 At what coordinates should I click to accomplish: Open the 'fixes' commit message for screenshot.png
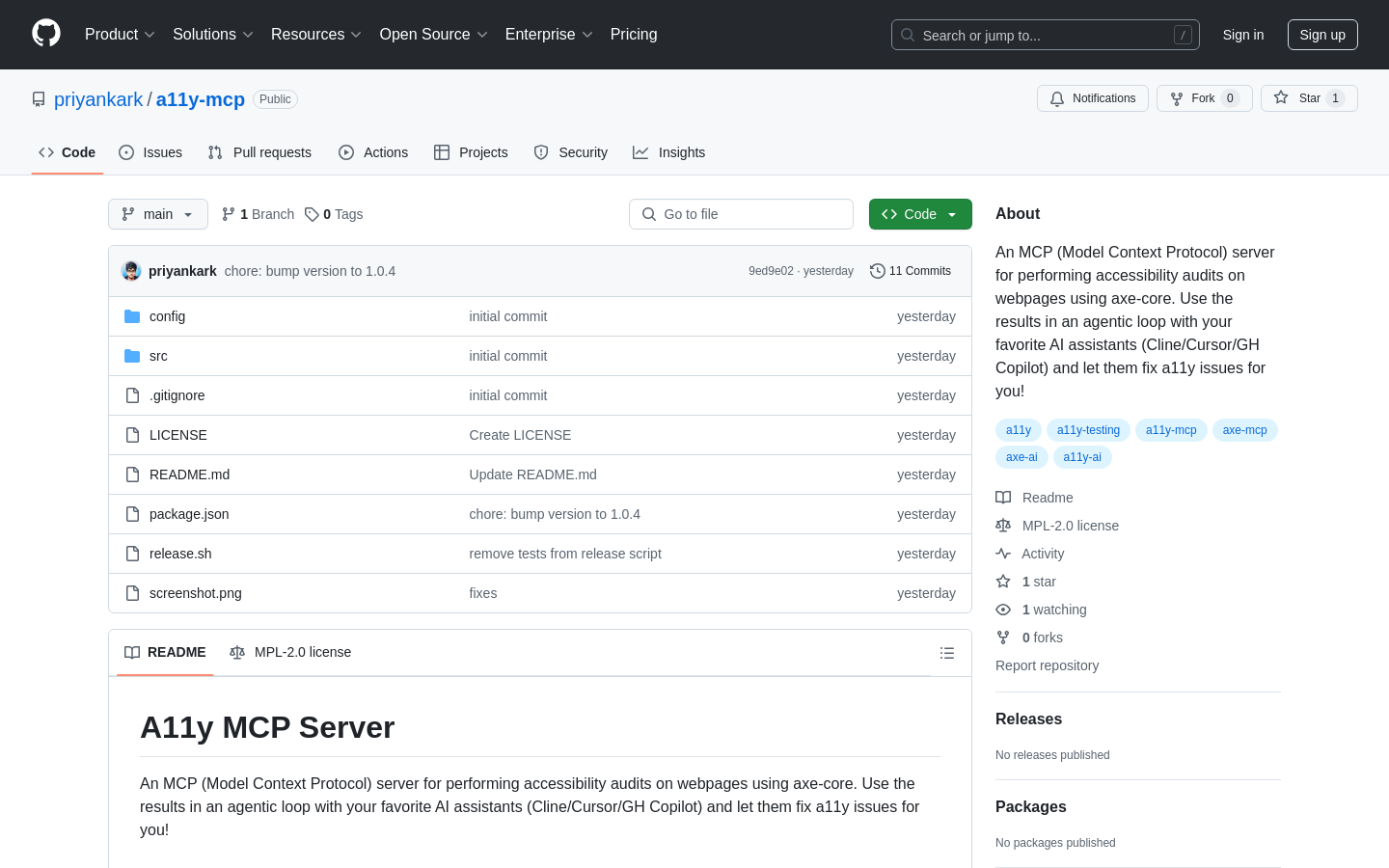(x=483, y=593)
